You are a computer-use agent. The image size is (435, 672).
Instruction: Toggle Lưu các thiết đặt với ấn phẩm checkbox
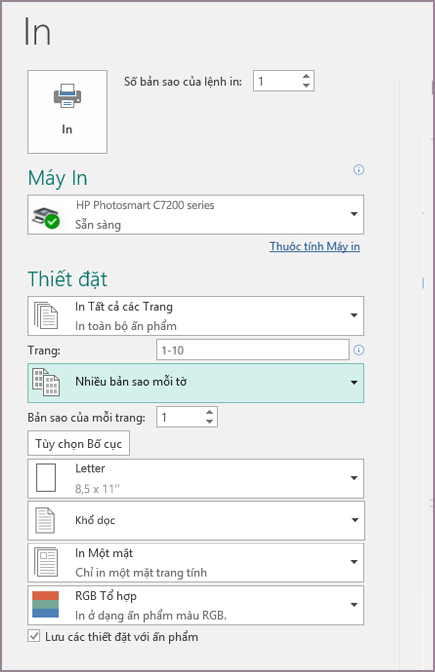(34, 636)
